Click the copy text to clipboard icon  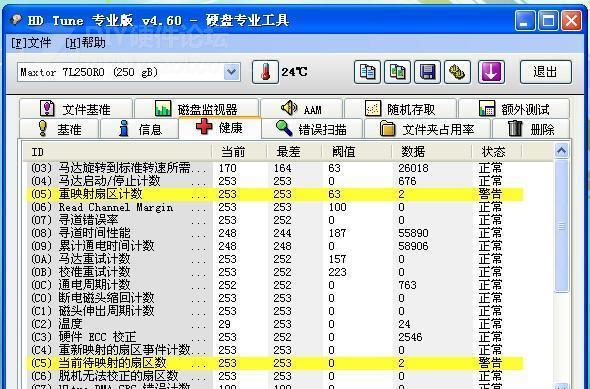pyautogui.click(x=367, y=72)
